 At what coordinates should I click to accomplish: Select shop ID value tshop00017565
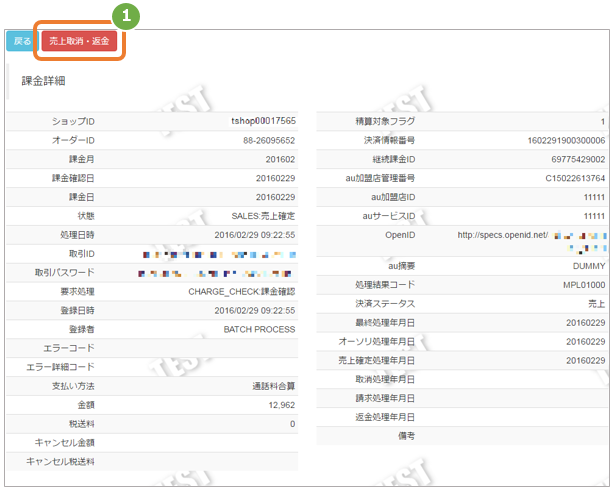click(x=263, y=121)
